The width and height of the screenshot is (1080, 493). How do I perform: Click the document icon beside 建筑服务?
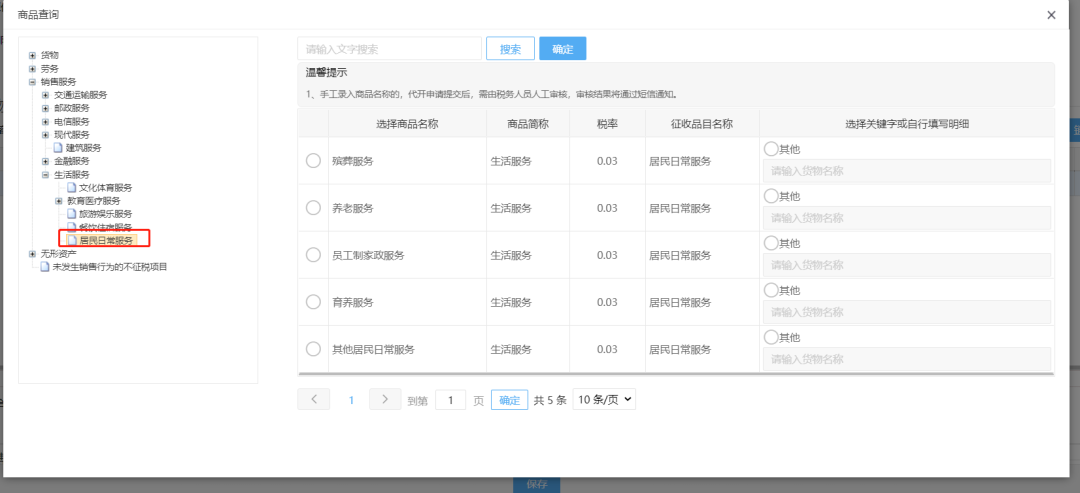point(59,147)
